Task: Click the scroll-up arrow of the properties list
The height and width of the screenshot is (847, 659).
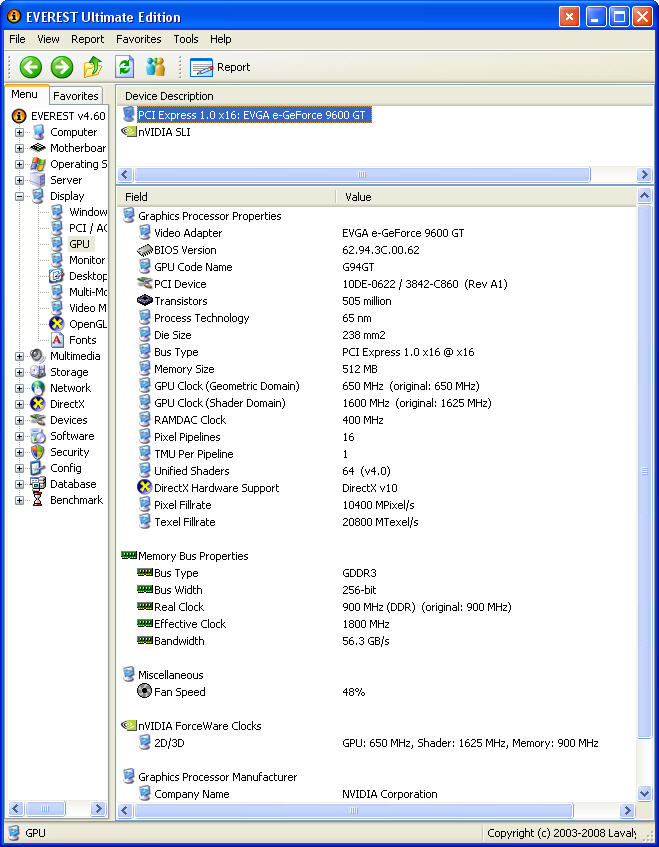Action: (644, 196)
